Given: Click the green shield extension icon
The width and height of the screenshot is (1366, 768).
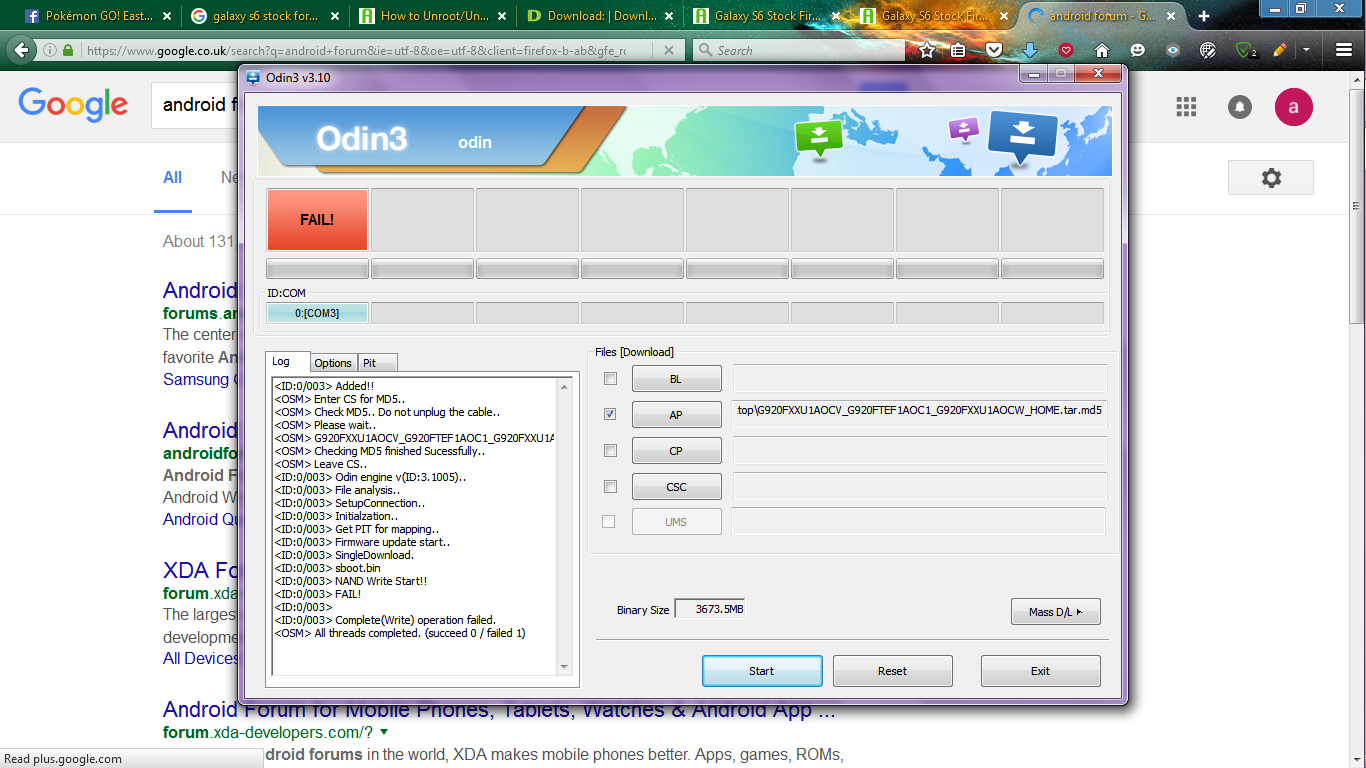Looking at the screenshot, I should coord(1245,50).
